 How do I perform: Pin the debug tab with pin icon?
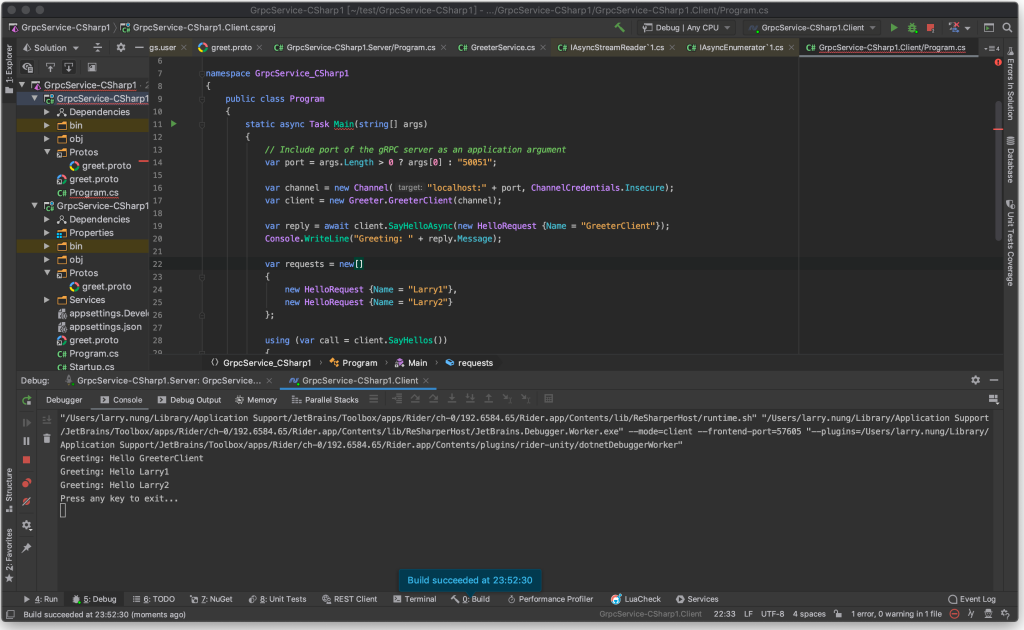click(27, 548)
